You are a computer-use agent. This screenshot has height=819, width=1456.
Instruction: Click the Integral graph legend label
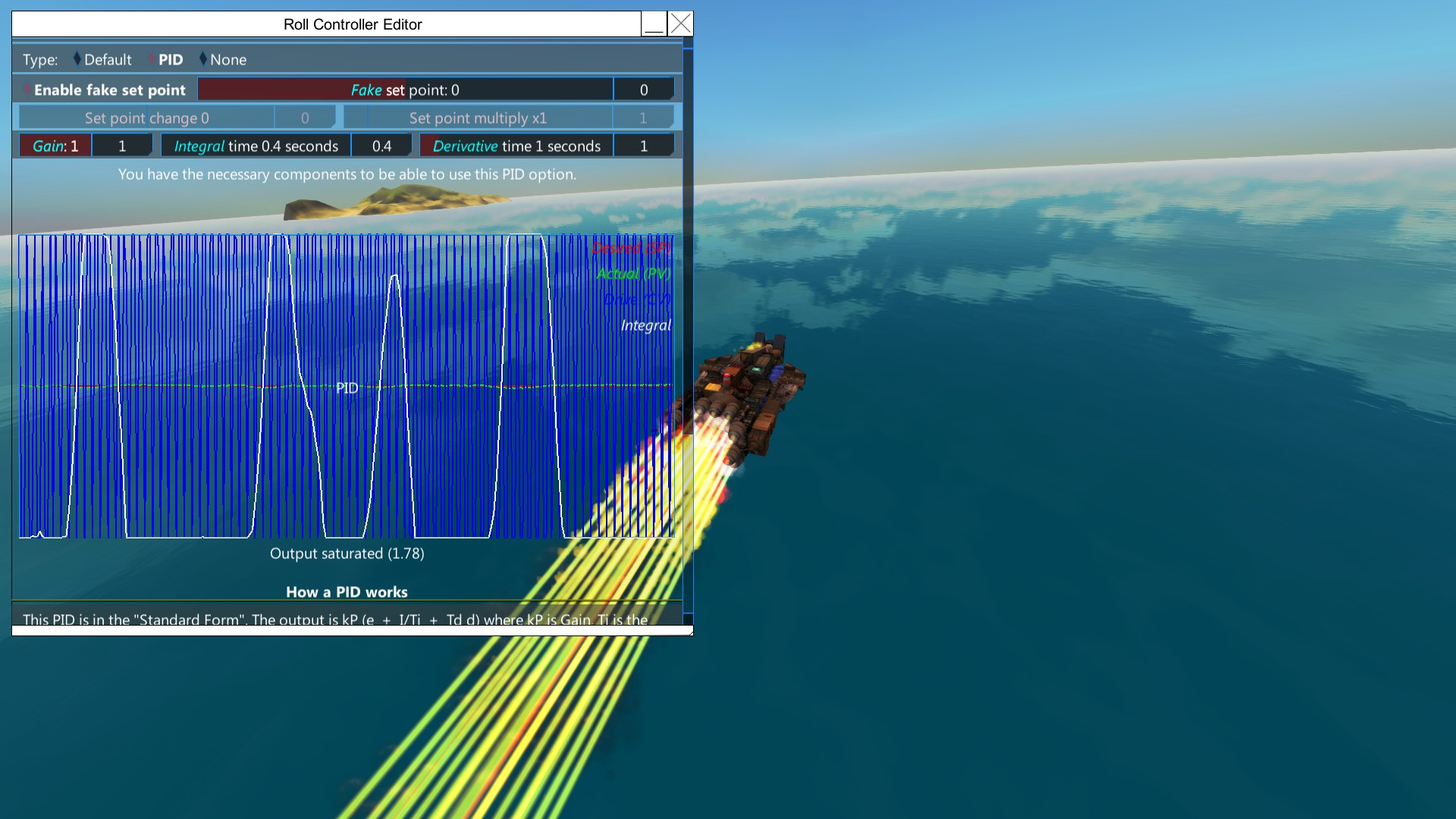(645, 325)
